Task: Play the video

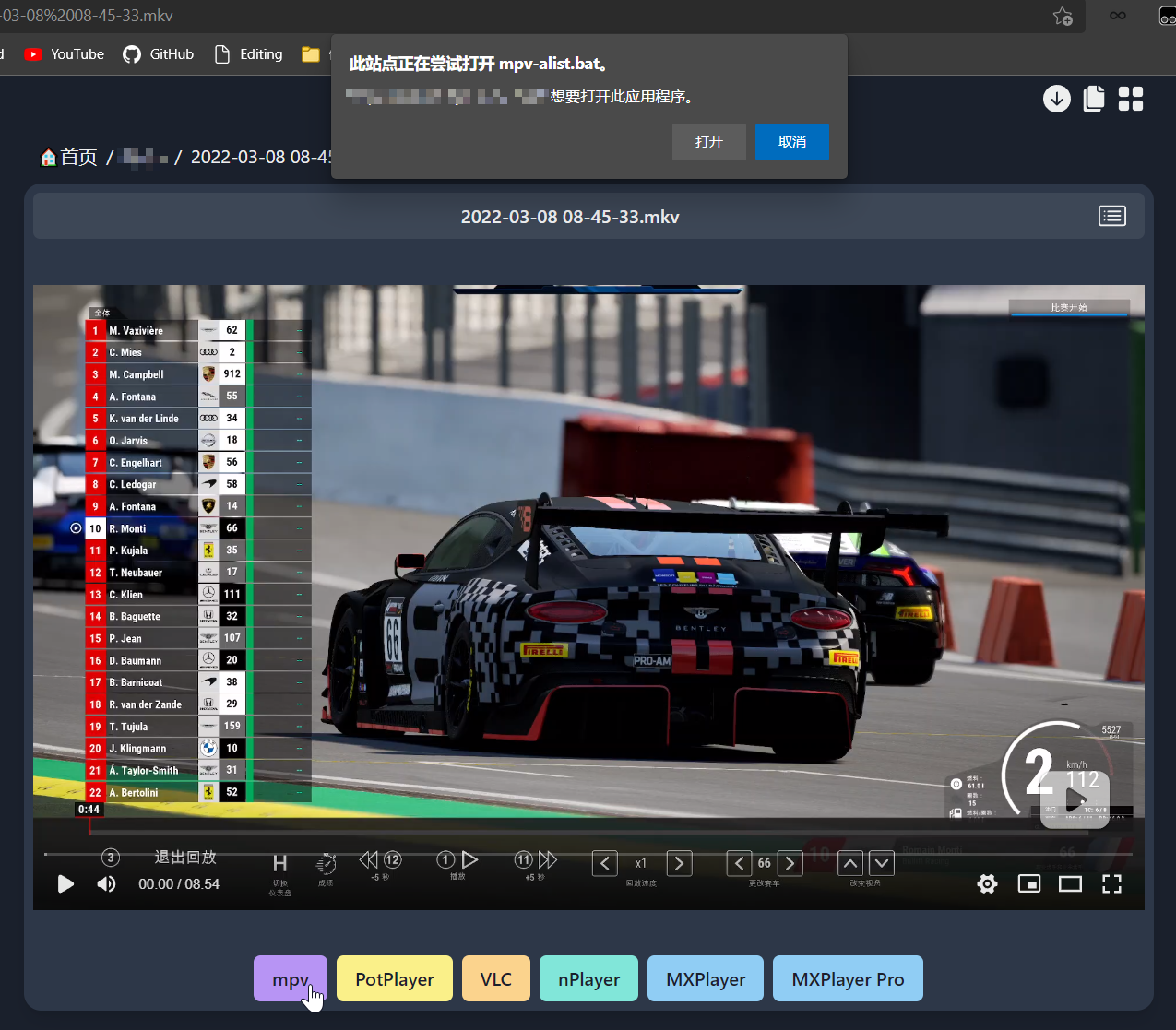Action: point(65,884)
